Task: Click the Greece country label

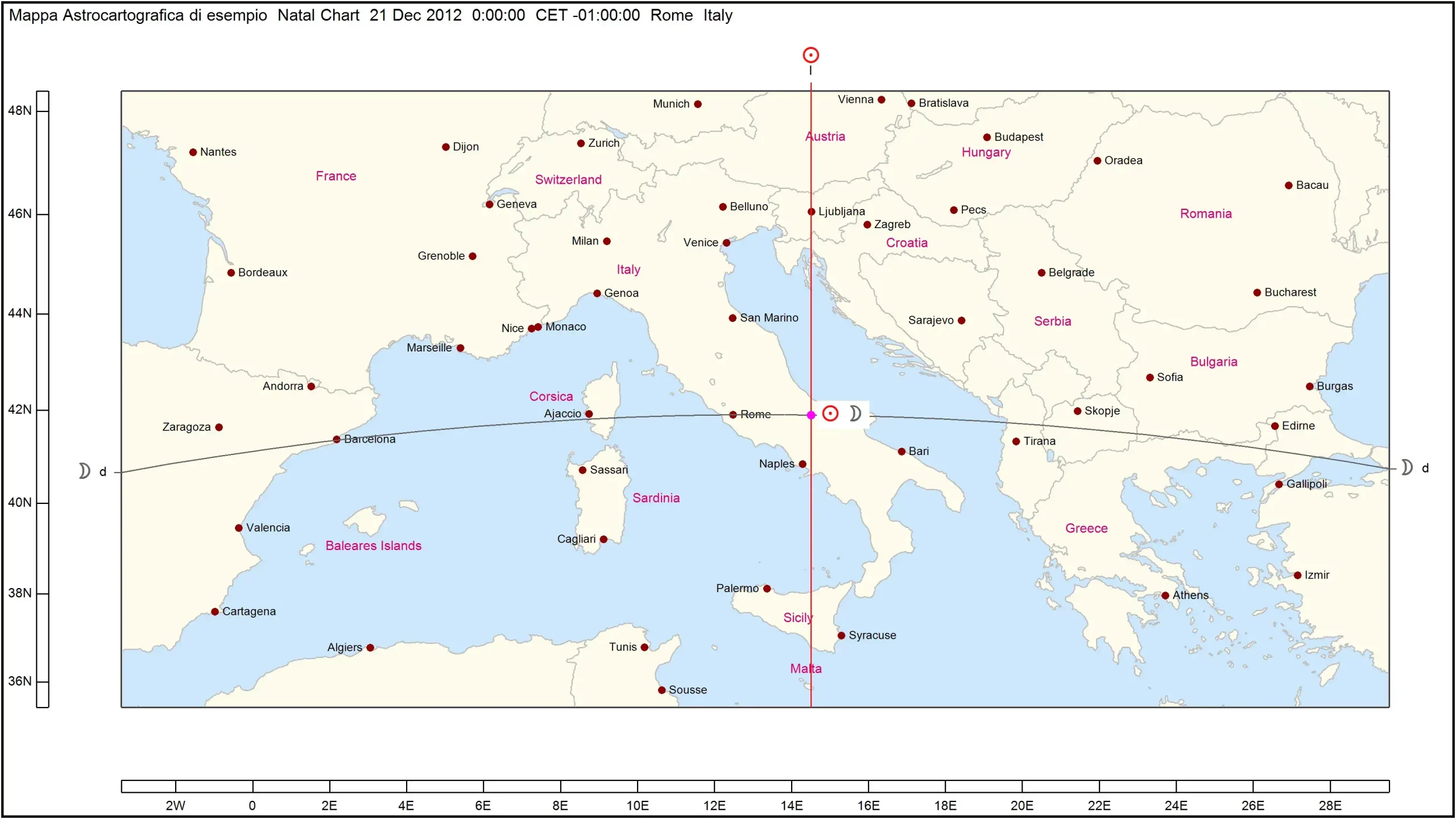Action: [x=1086, y=528]
